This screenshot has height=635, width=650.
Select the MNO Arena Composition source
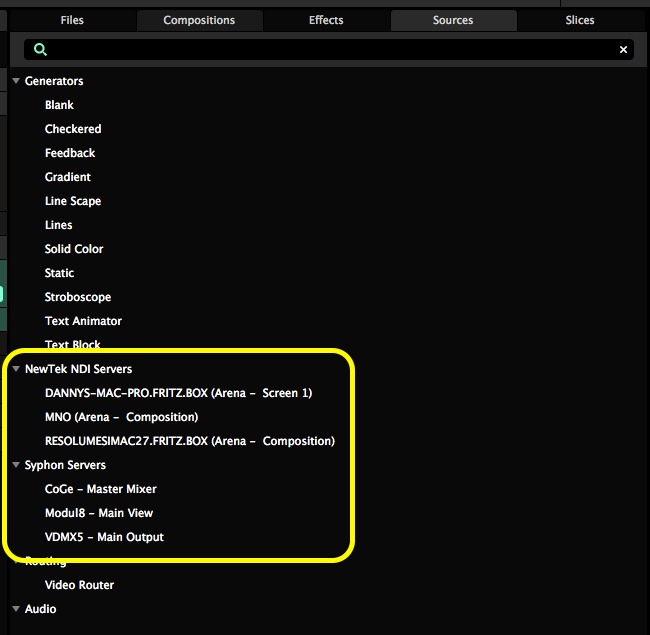pos(121,417)
